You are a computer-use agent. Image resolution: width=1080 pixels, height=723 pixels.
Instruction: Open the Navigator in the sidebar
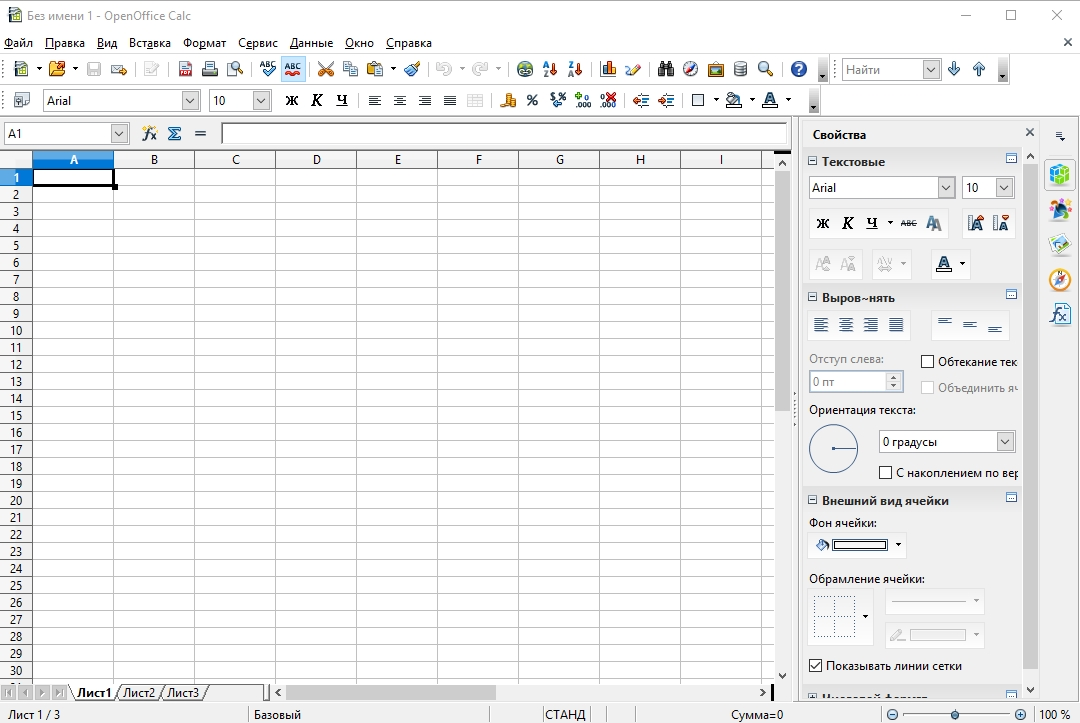click(x=1060, y=280)
